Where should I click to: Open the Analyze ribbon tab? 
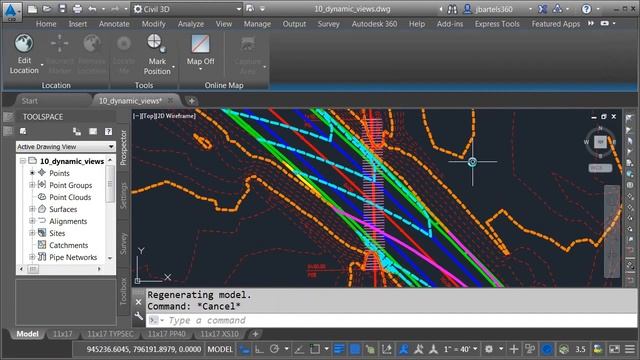[191, 24]
